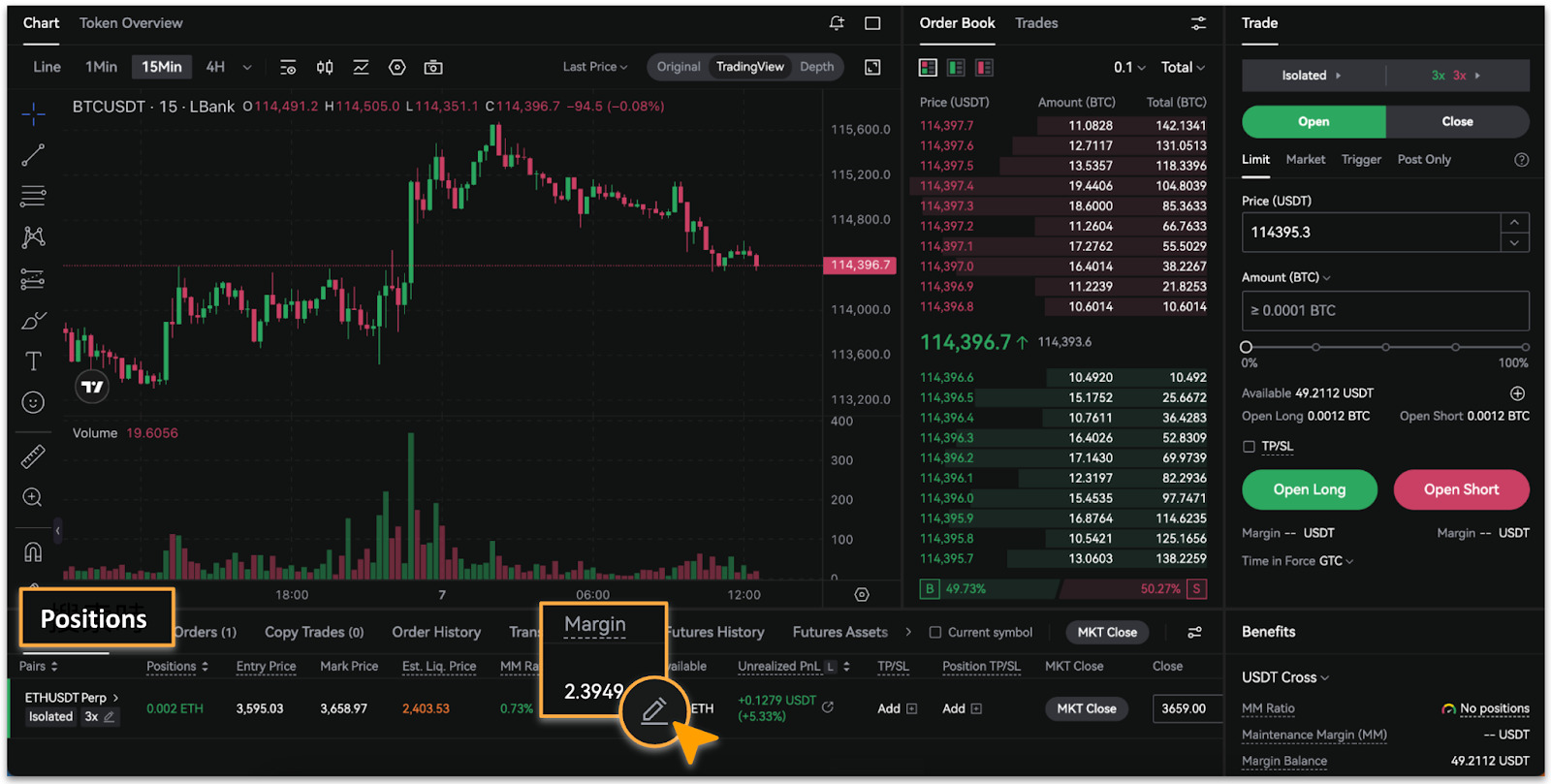
Task: Click the price alert bell icon
Action: (x=837, y=23)
